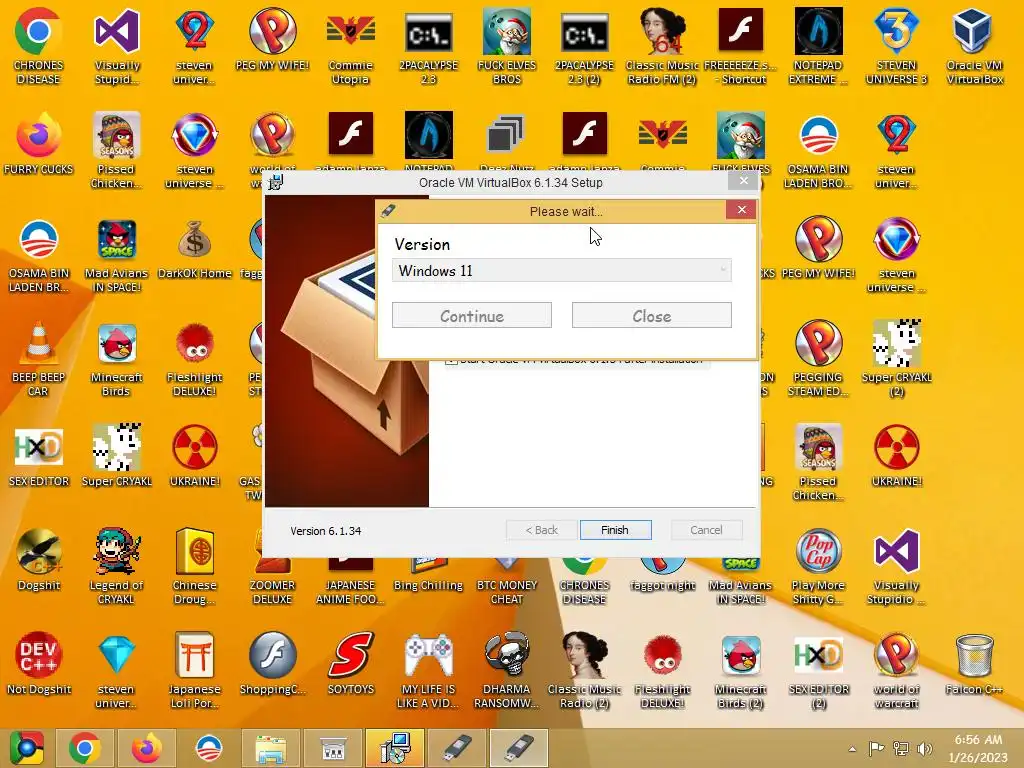Select the HxD icon labeled (2) in bottom row
This screenshot has height=768, width=1024.
[818, 671]
